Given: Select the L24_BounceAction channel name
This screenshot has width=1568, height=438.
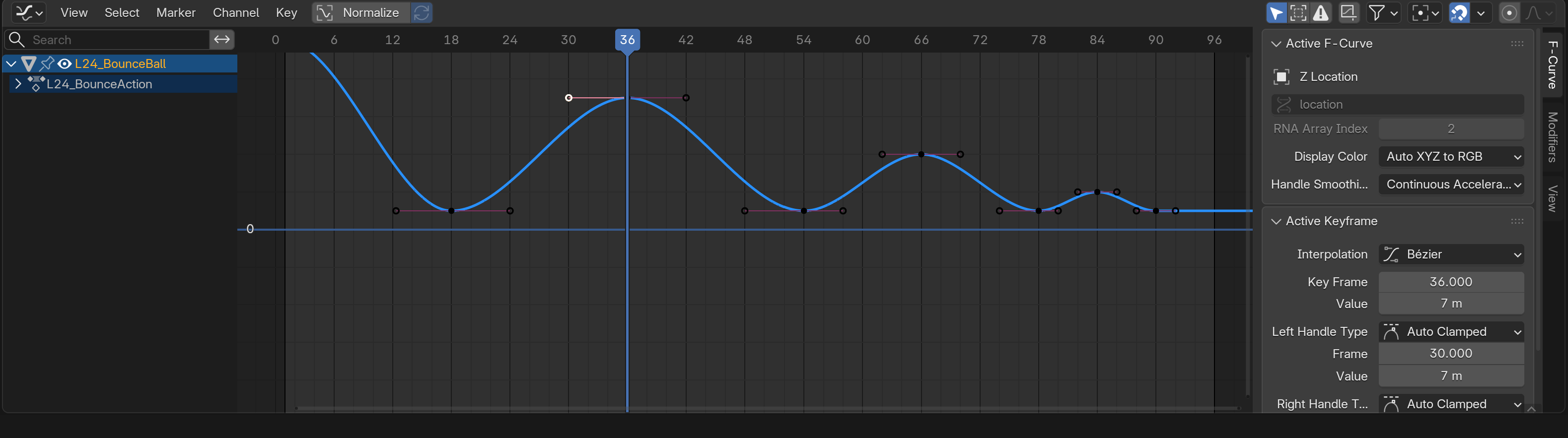Looking at the screenshot, I should coord(99,84).
